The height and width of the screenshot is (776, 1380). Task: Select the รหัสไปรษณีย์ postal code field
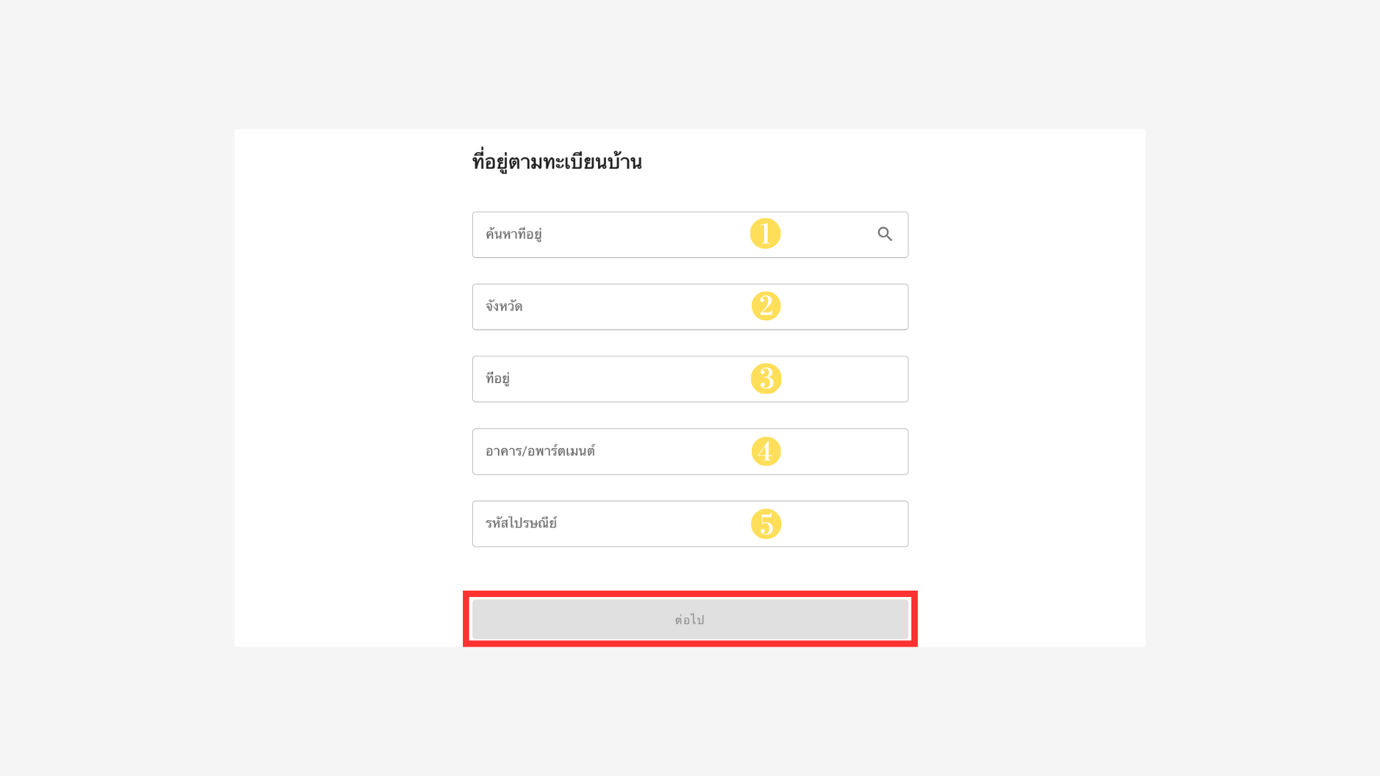coord(690,524)
